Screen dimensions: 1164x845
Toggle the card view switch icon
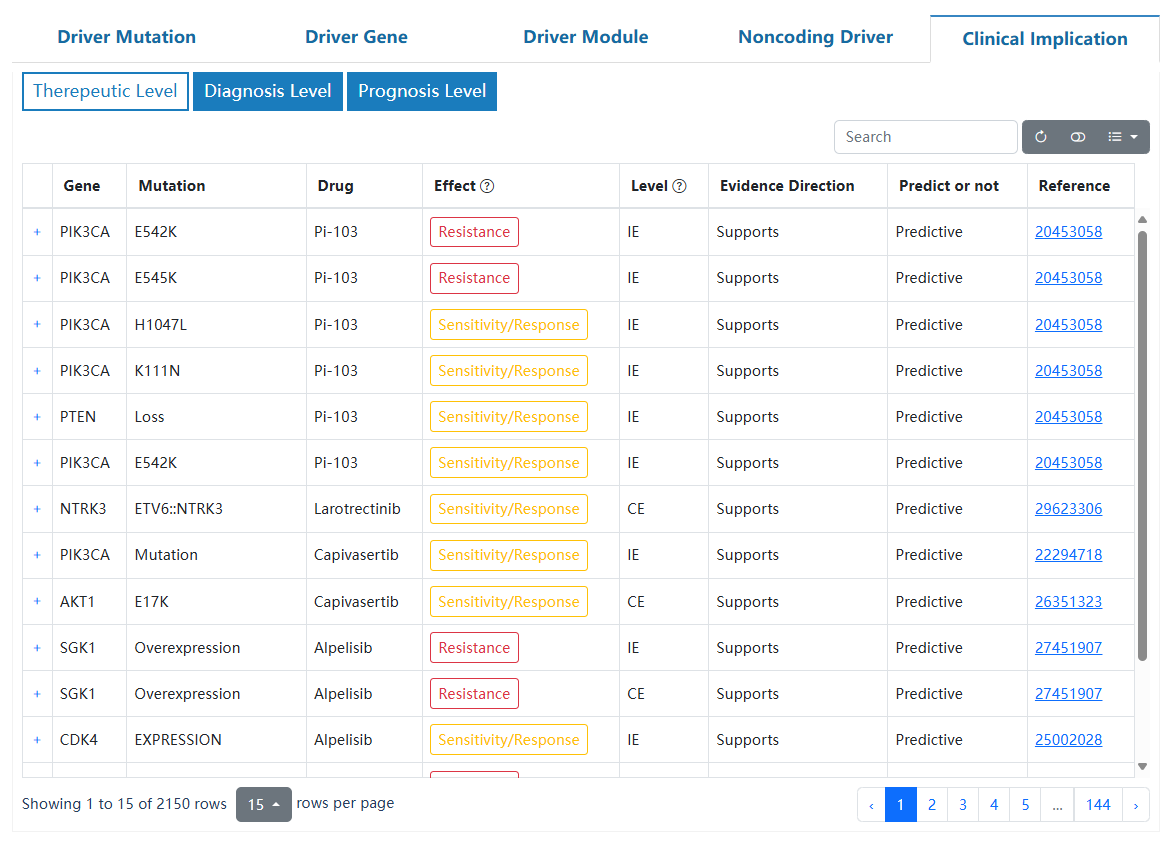(x=1078, y=137)
